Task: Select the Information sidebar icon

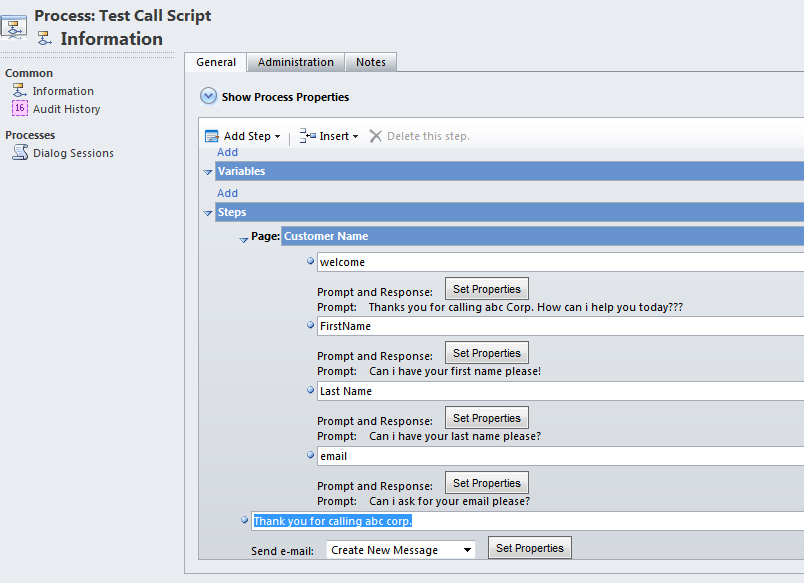Action: pyautogui.click(x=20, y=90)
